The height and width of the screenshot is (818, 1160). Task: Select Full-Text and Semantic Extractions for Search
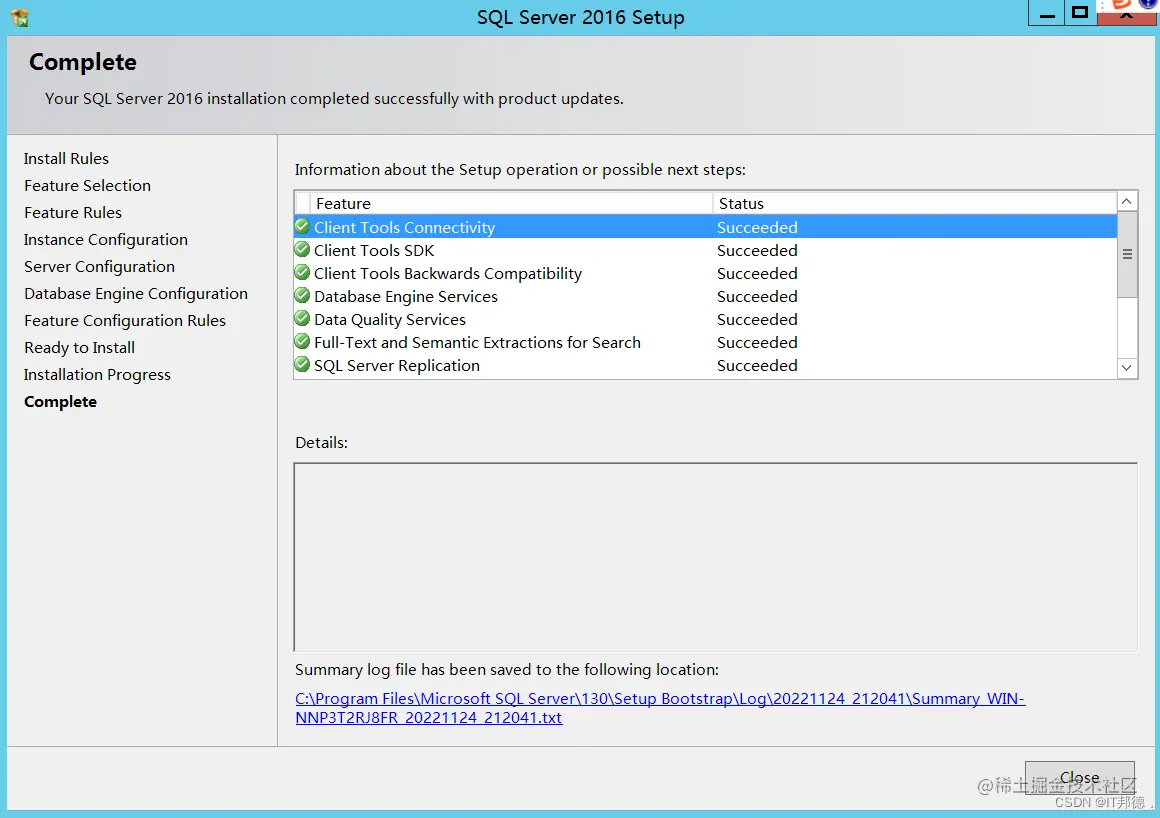coord(705,342)
